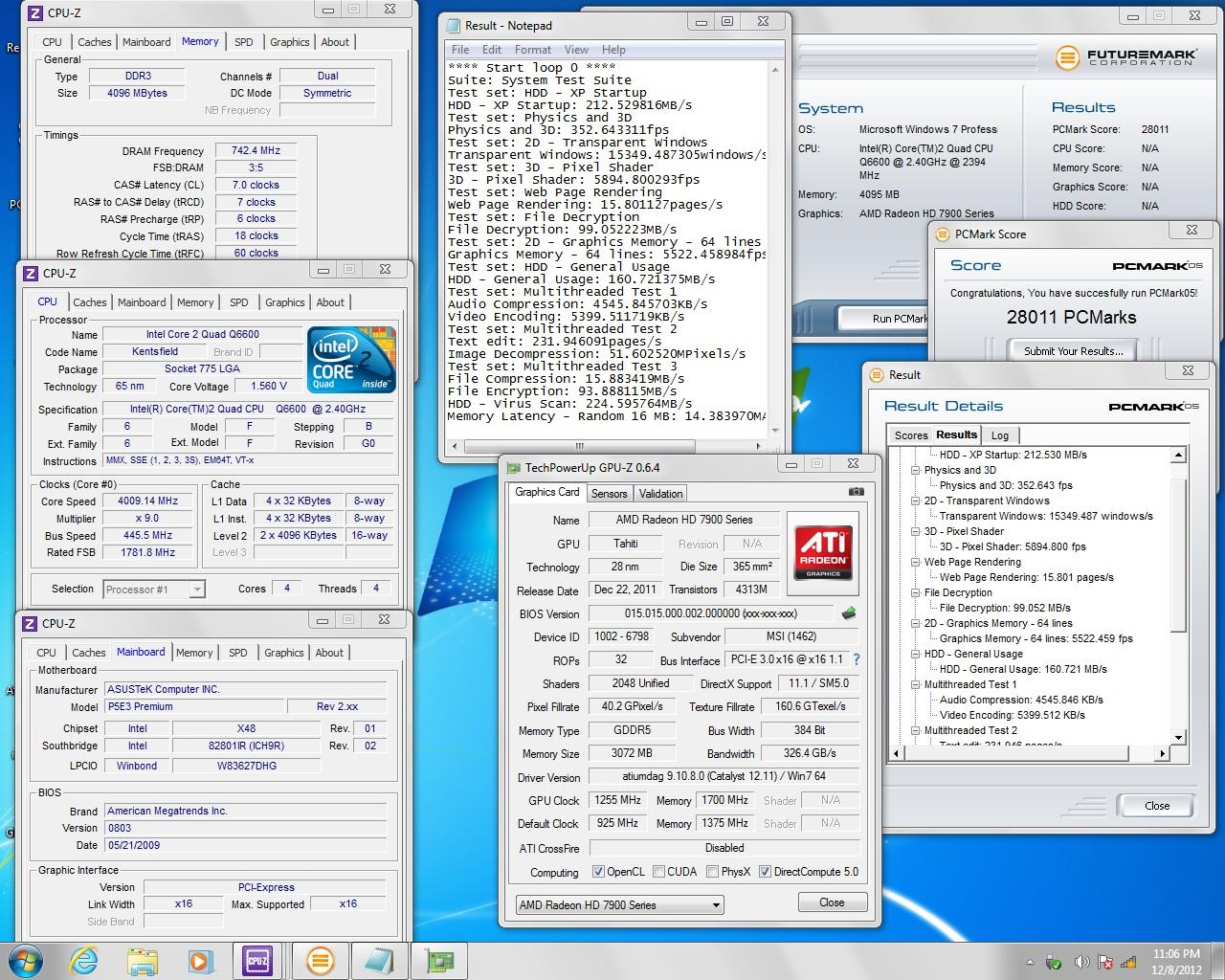Image resolution: width=1225 pixels, height=980 pixels.
Task: Click the orange Futuremark PCMark taskbar icon
Action: tap(321, 960)
